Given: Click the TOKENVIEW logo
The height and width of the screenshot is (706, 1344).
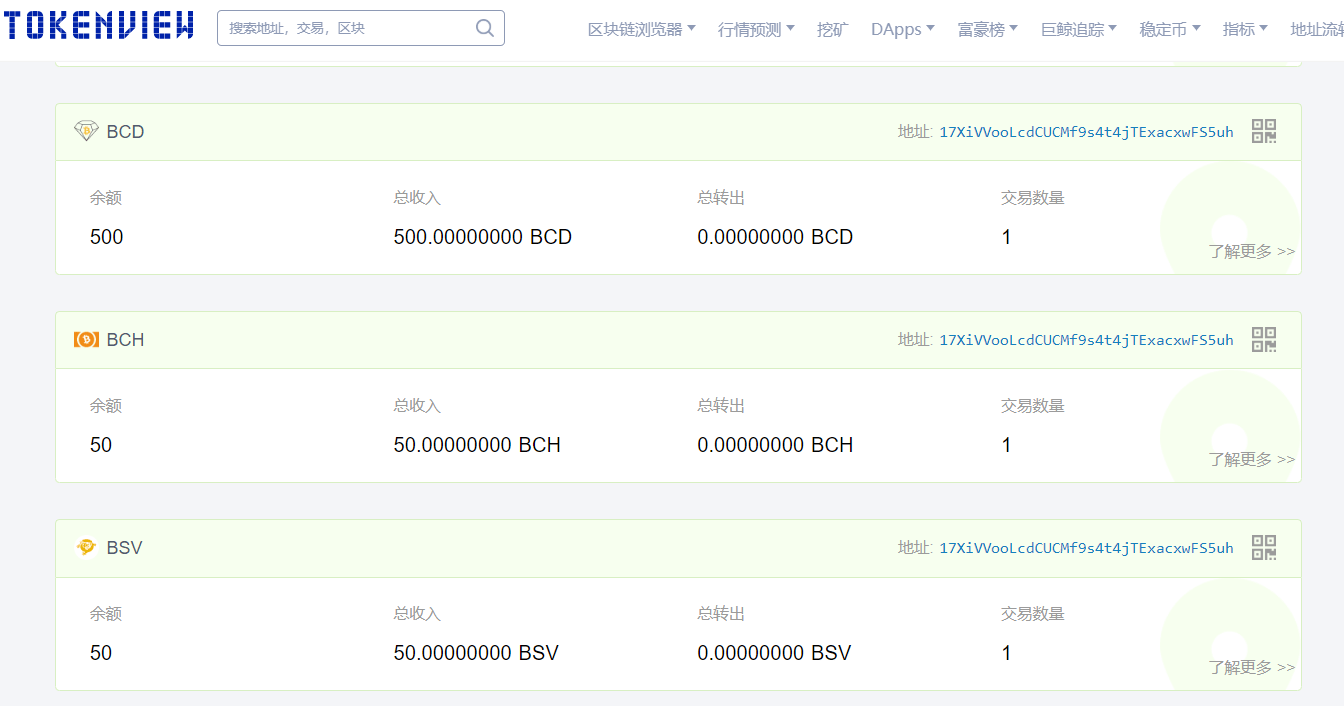Looking at the screenshot, I should pos(97,27).
